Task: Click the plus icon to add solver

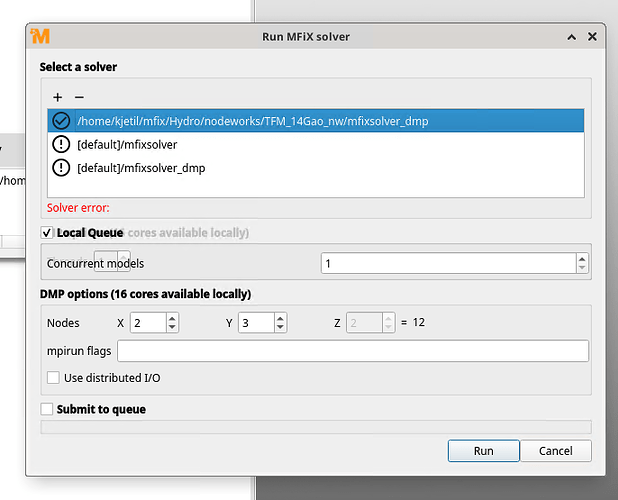Action: point(58,97)
